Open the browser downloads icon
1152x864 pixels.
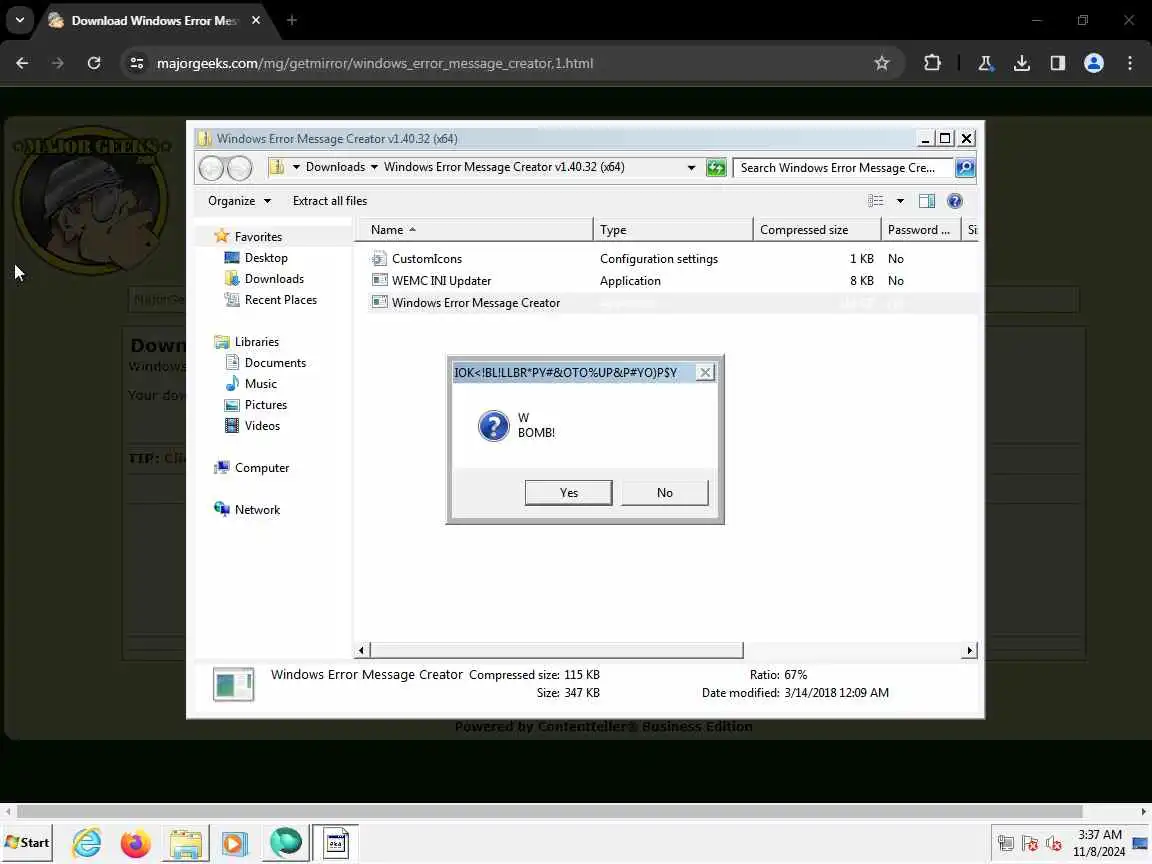[1021, 63]
